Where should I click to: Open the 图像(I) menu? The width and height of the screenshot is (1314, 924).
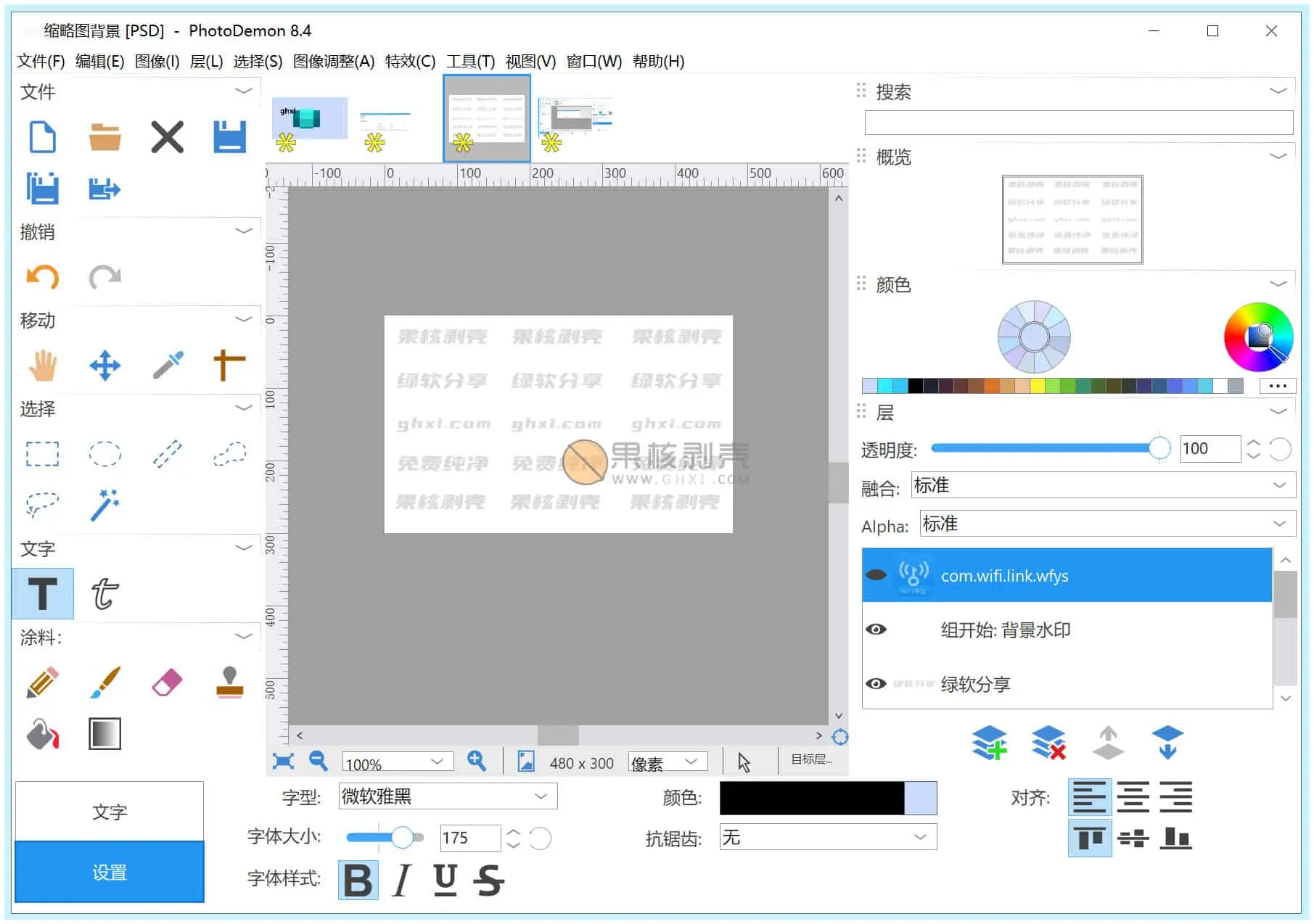tap(157, 61)
